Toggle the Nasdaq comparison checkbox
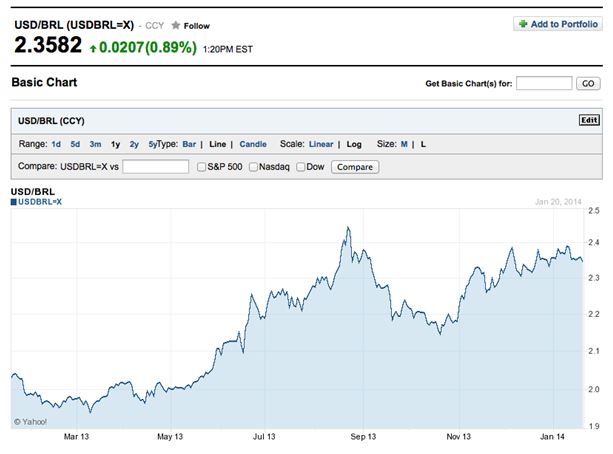Viewport: 613px width, 454px height. tap(253, 166)
